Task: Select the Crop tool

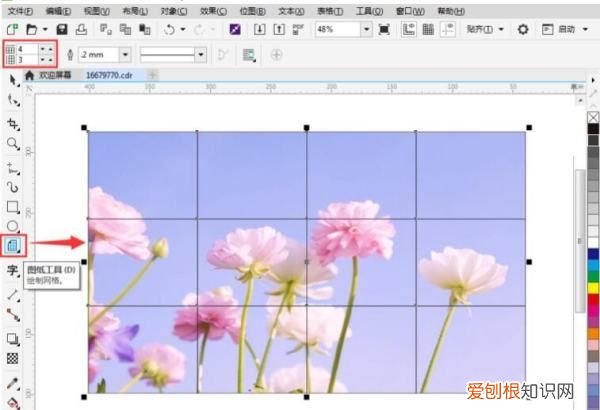Action: [x=13, y=124]
